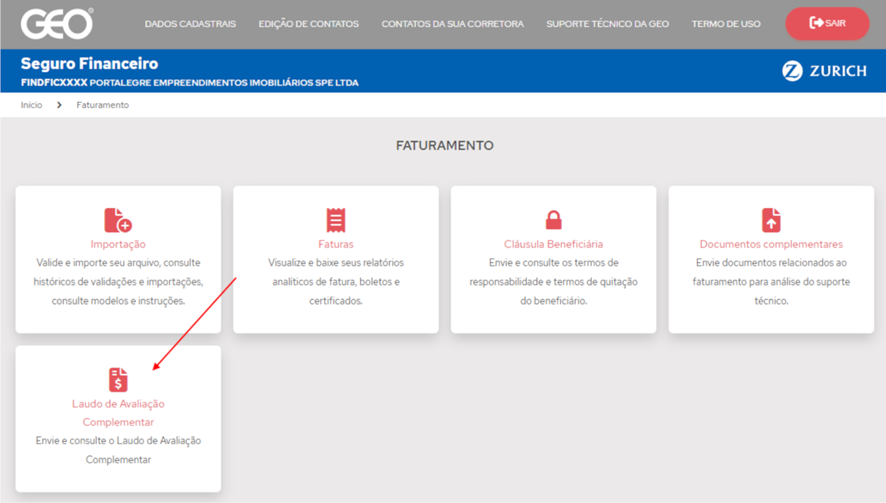Click the Cláusula Beneficiária description text

coord(554,281)
